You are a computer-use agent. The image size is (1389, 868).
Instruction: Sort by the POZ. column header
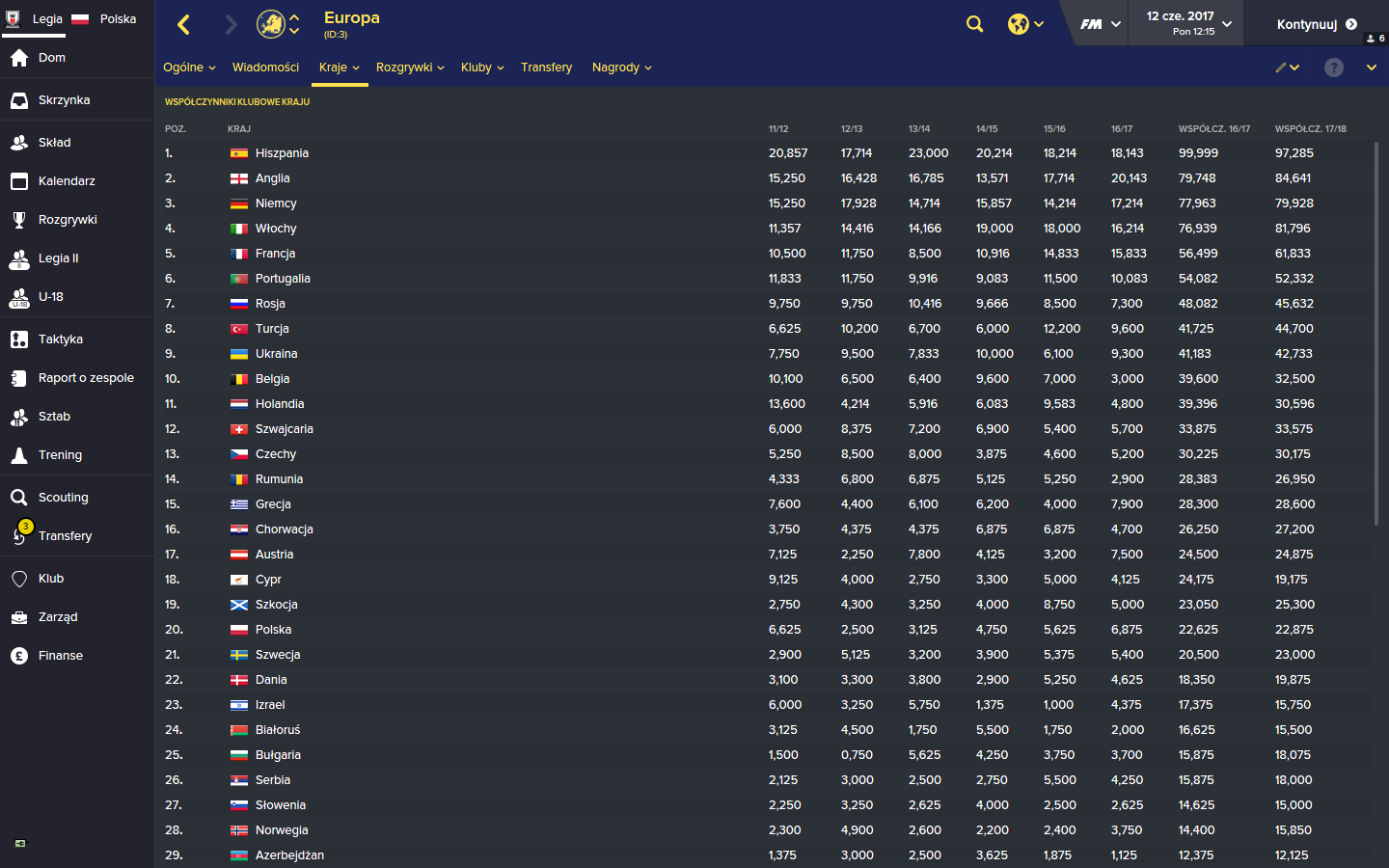176,128
